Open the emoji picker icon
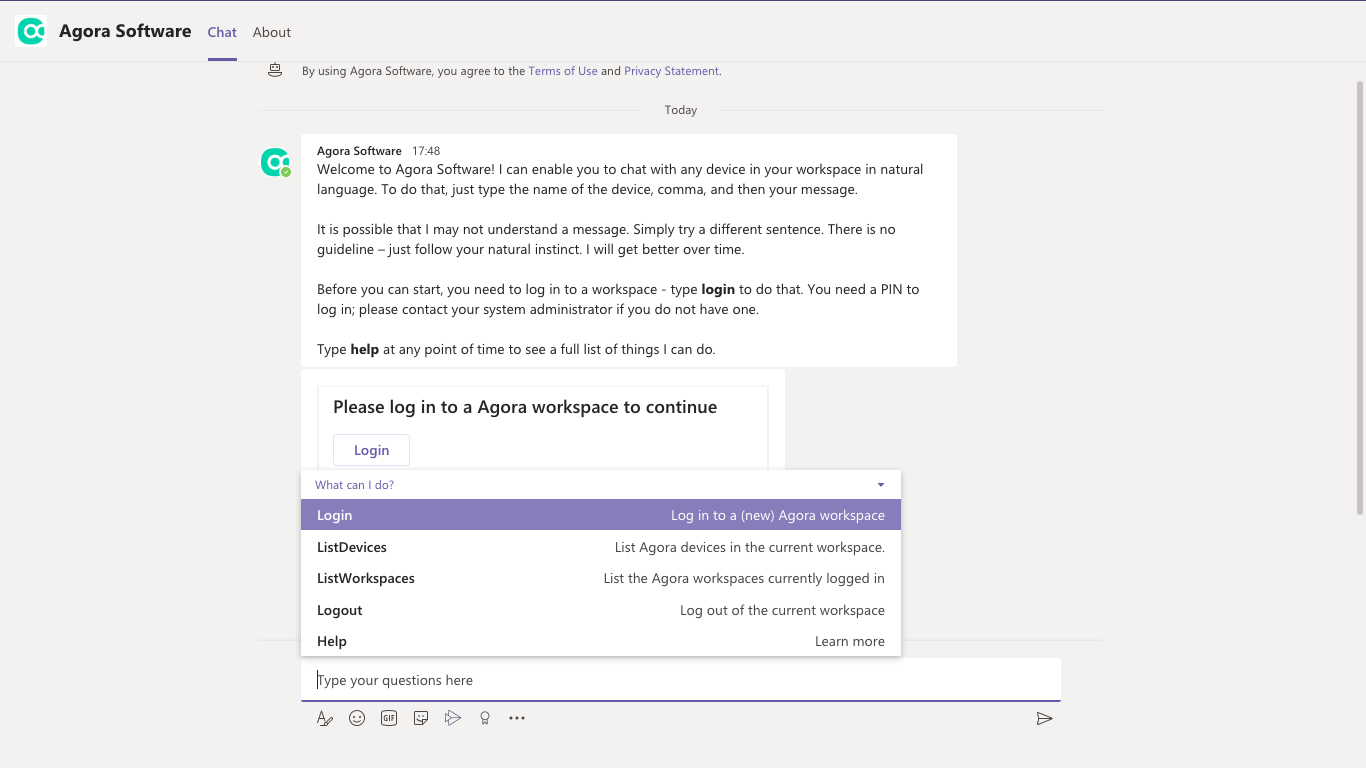 pyautogui.click(x=357, y=718)
